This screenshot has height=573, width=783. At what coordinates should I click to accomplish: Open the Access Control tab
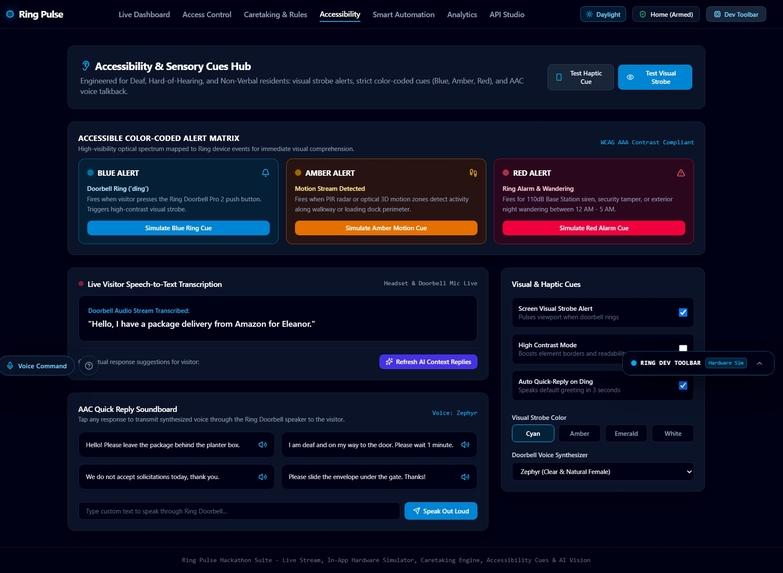tap(207, 14)
